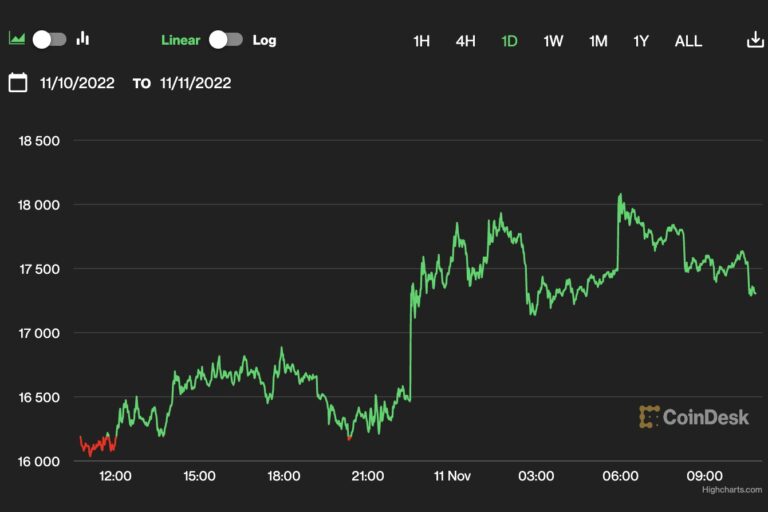
Task: Click the 17 000 y-axis label
Action: click(39, 333)
